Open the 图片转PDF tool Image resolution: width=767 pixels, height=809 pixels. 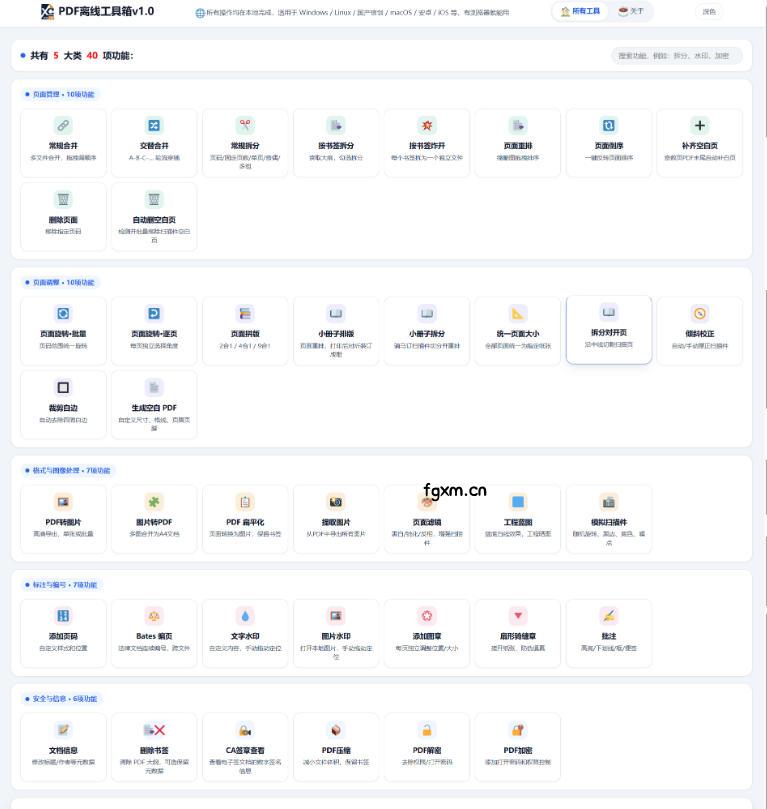tap(154, 519)
